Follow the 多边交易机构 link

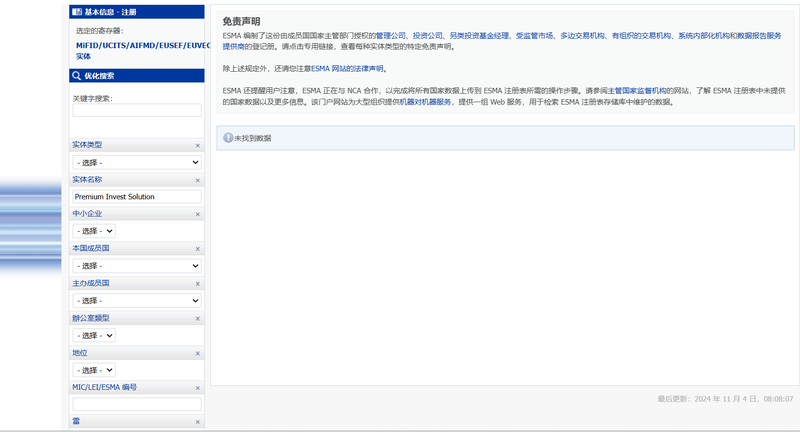click(582, 36)
